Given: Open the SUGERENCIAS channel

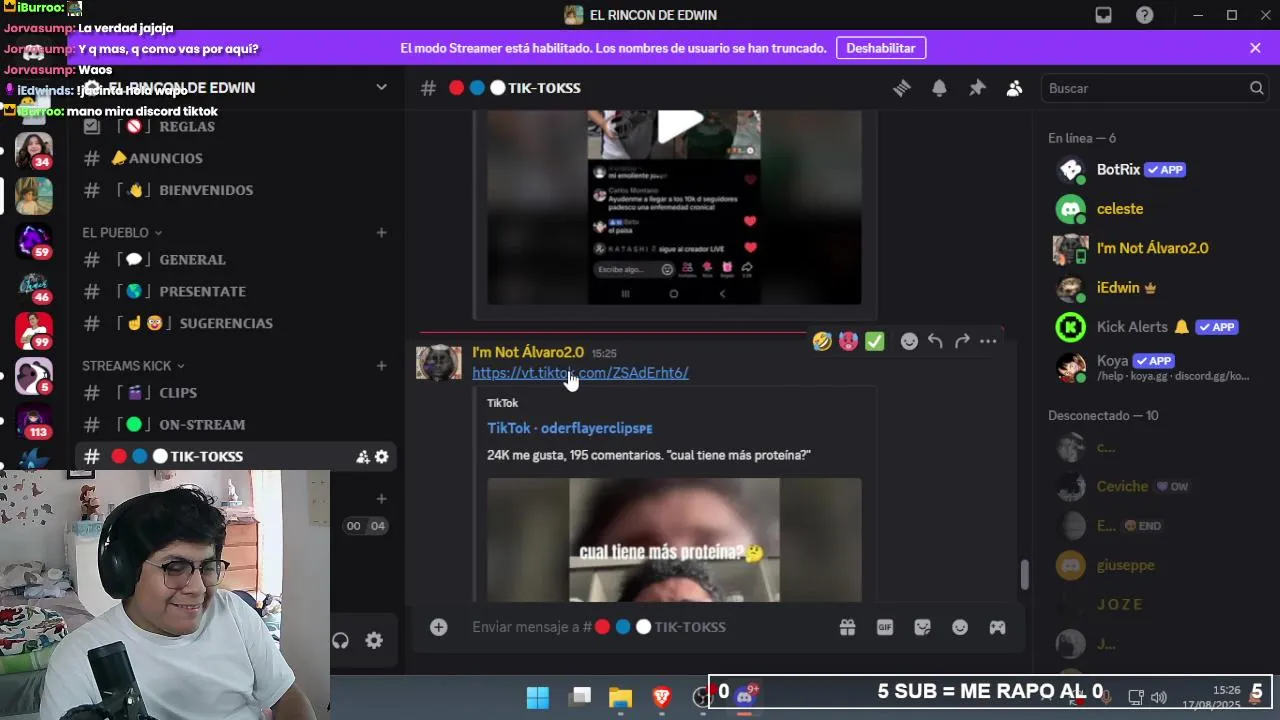Looking at the screenshot, I should [236, 324].
